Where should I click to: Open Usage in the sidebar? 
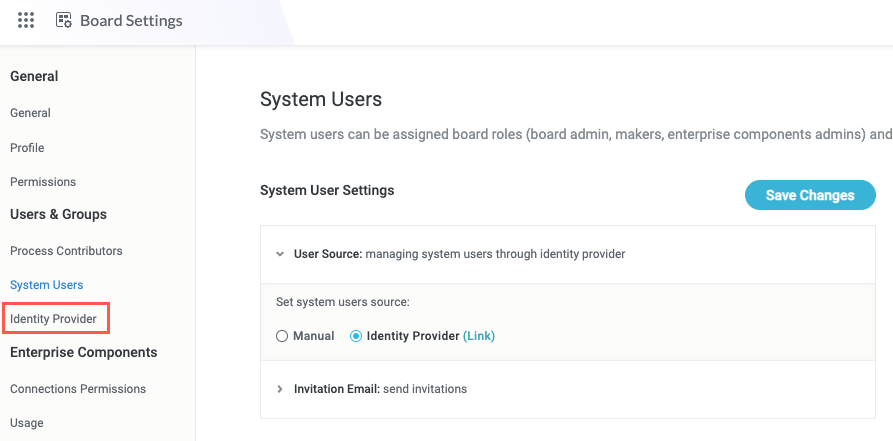tap(27, 423)
